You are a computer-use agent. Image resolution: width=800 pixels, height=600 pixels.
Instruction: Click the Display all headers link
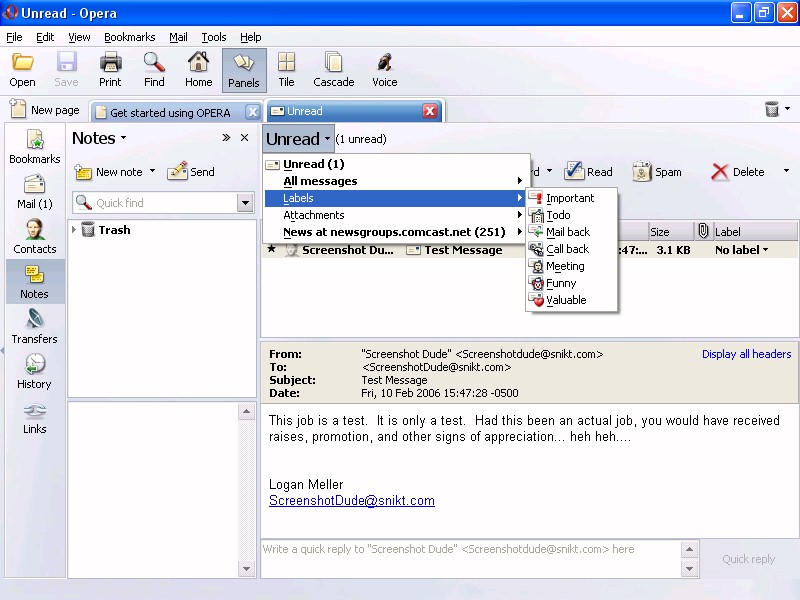pos(746,354)
